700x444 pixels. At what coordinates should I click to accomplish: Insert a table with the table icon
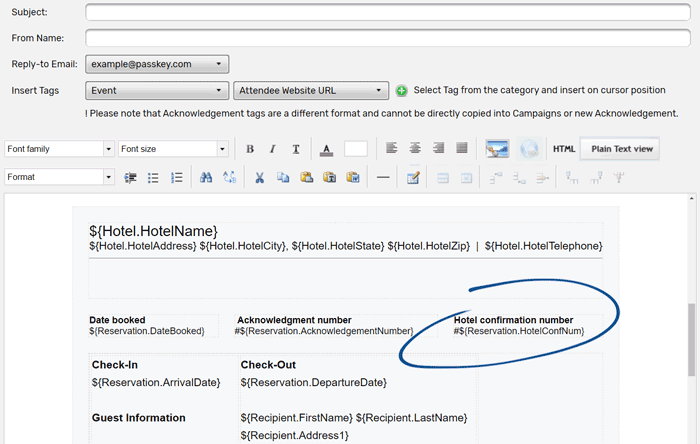click(413, 178)
